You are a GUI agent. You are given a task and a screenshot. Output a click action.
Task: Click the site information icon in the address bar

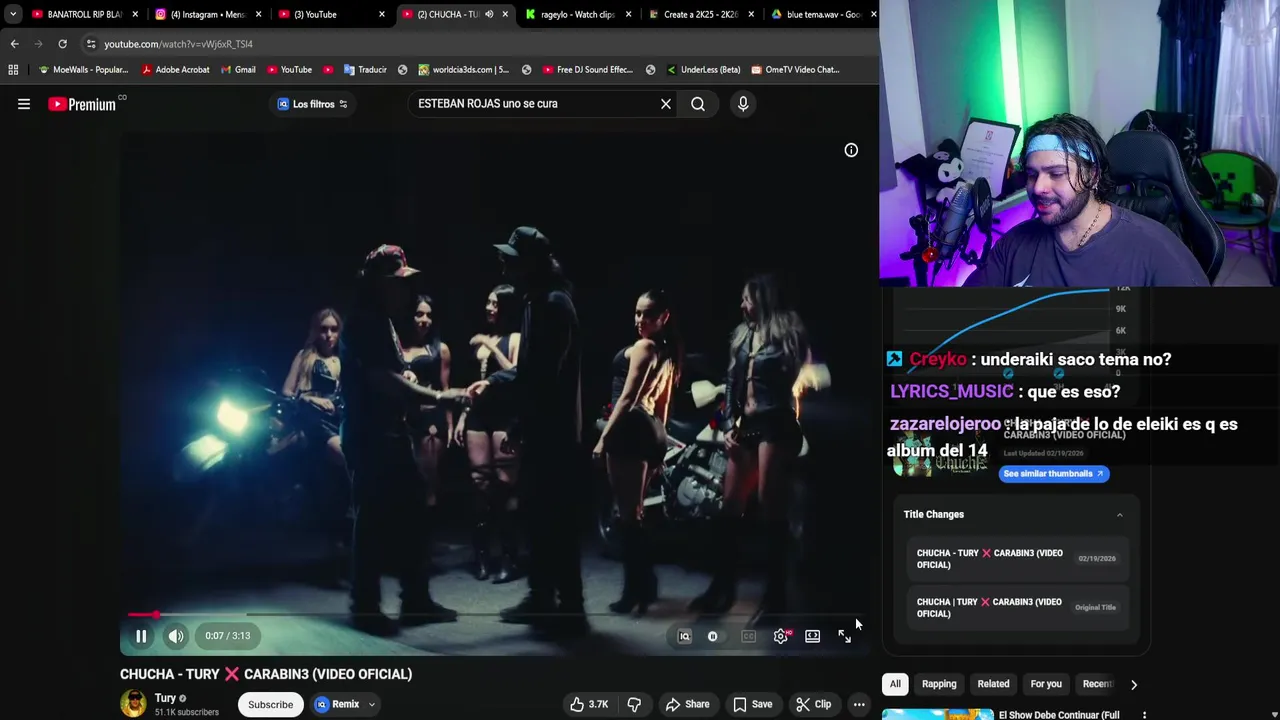(91, 44)
